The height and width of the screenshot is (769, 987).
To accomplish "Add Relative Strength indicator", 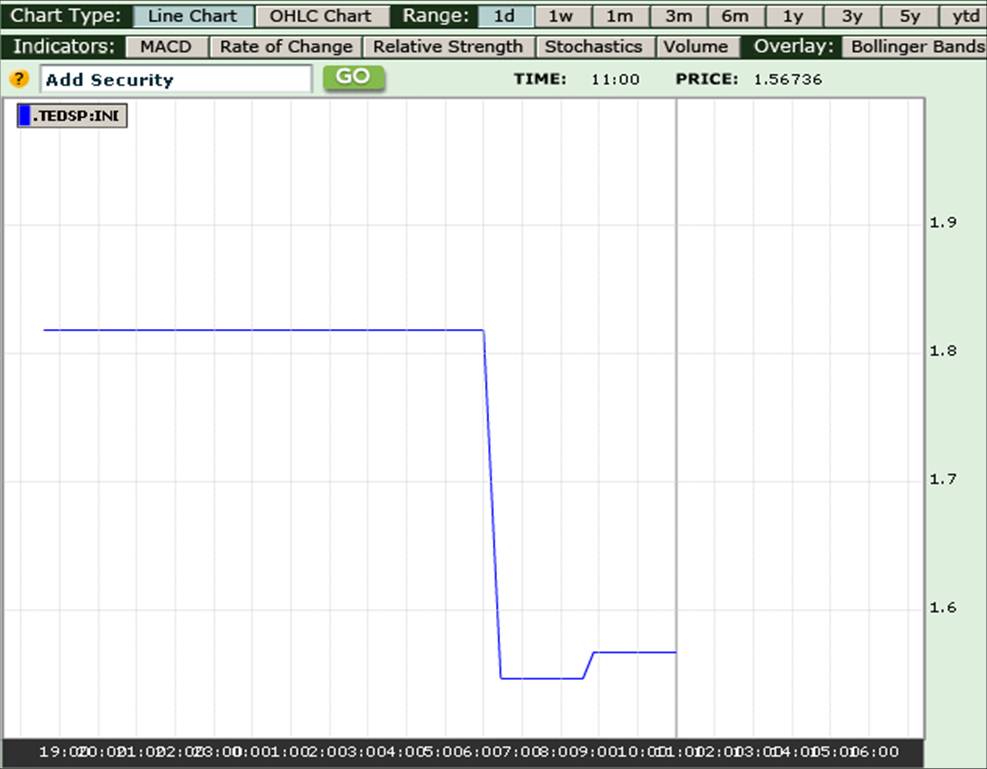I will point(448,47).
